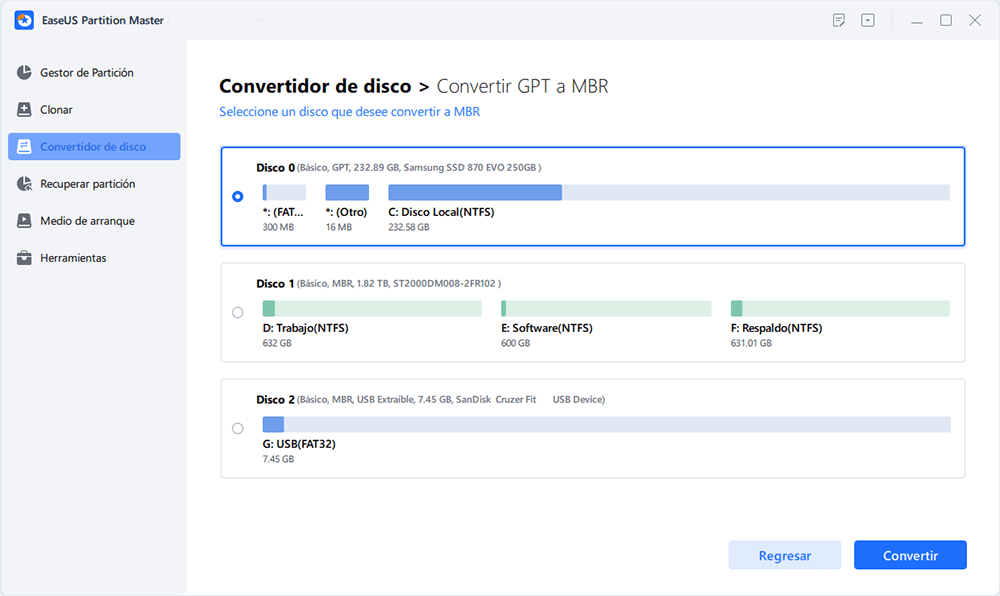Click the 631.01 GB size text

point(751,344)
